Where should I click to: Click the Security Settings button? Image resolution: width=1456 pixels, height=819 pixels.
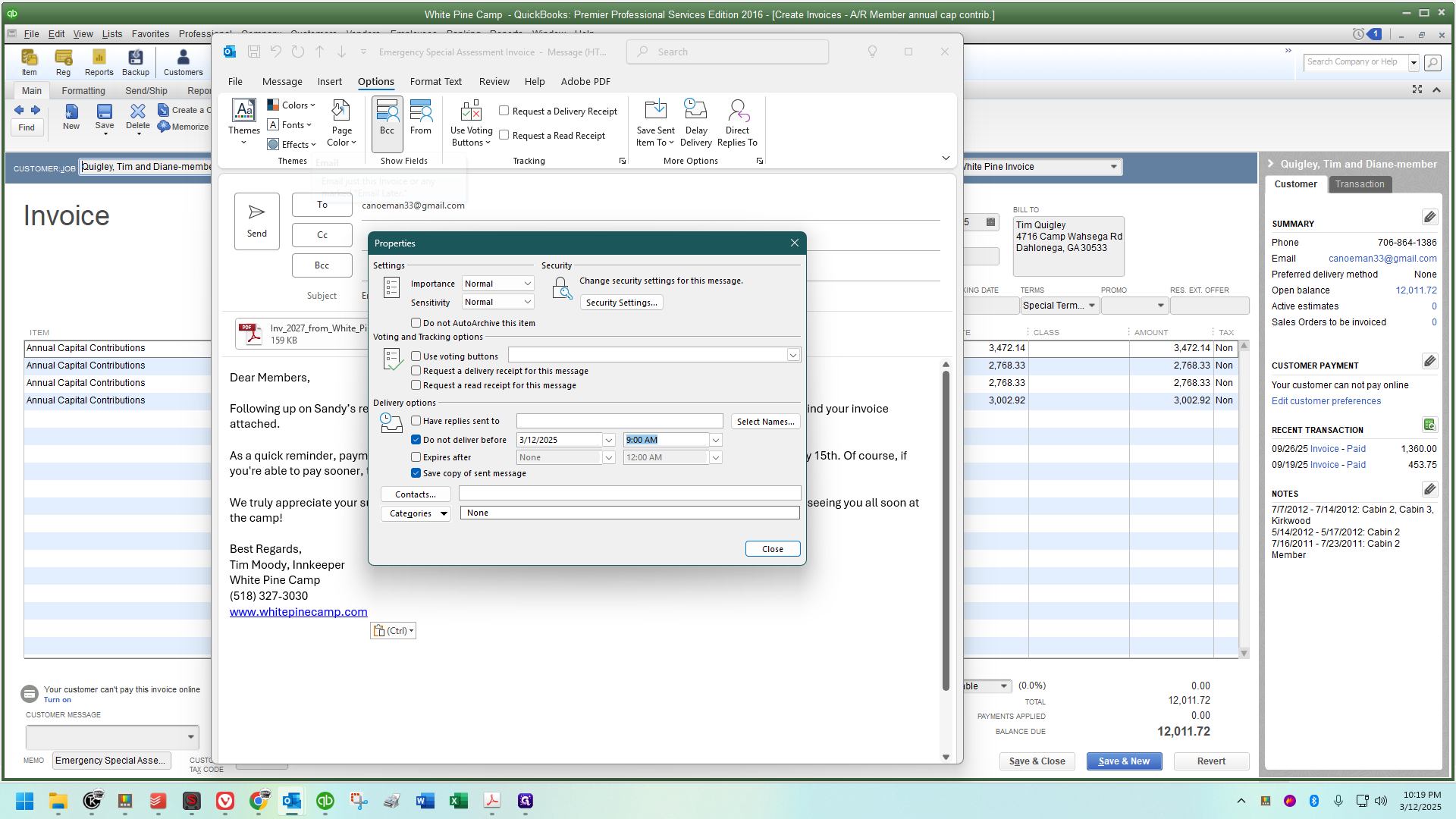coord(621,302)
